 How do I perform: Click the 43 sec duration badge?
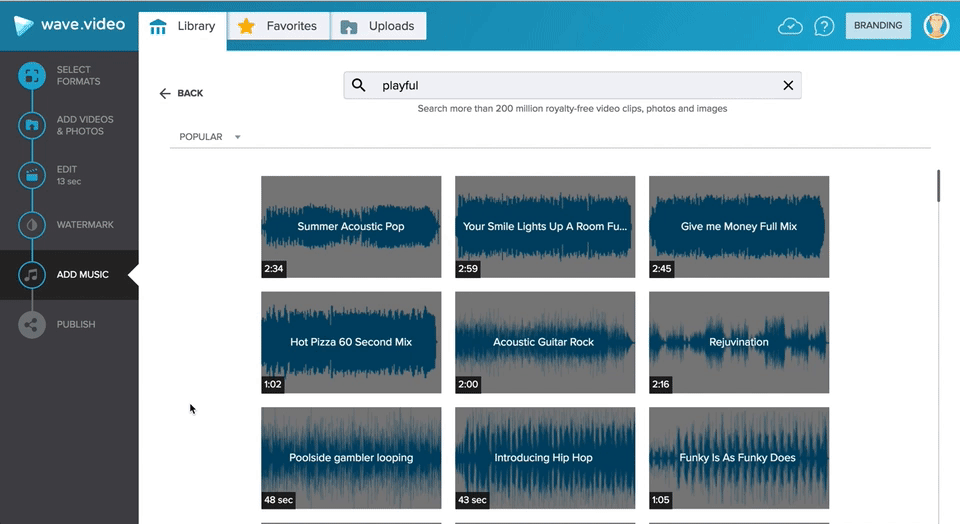(x=472, y=500)
